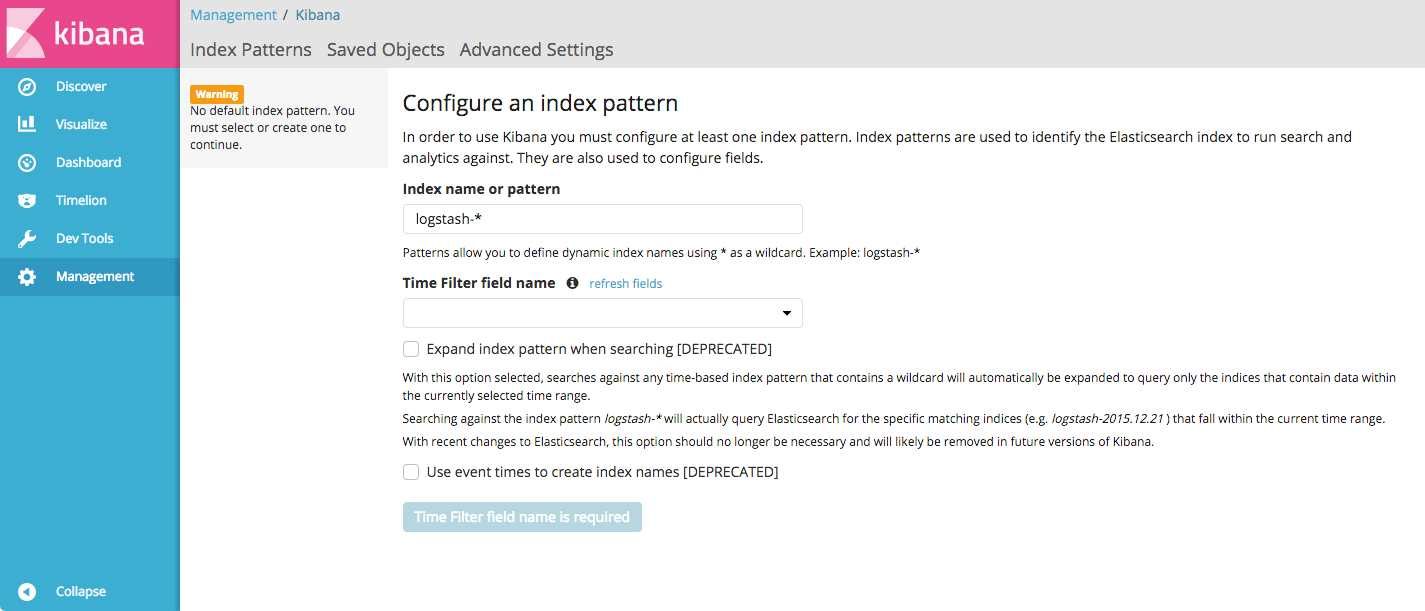The height and width of the screenshot is (611, 1425).
Task: Select the Discover icon in sidebar
Action: click(x=27, y=86)
